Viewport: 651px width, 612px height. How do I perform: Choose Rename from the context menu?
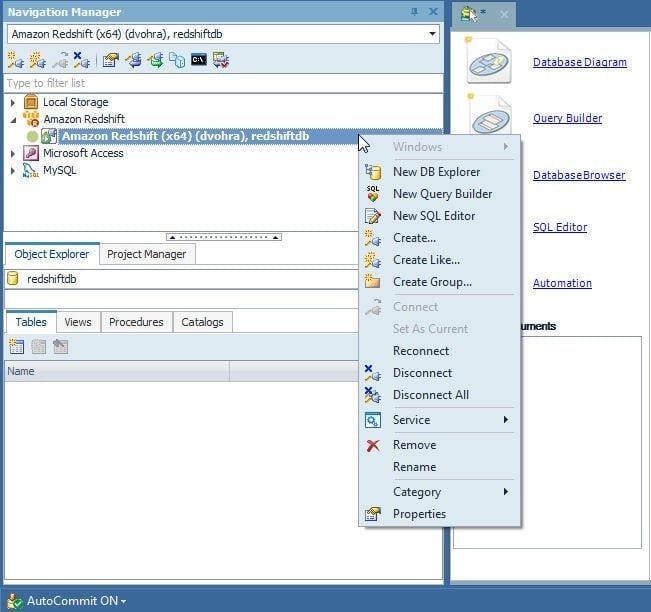coord(439,467)
